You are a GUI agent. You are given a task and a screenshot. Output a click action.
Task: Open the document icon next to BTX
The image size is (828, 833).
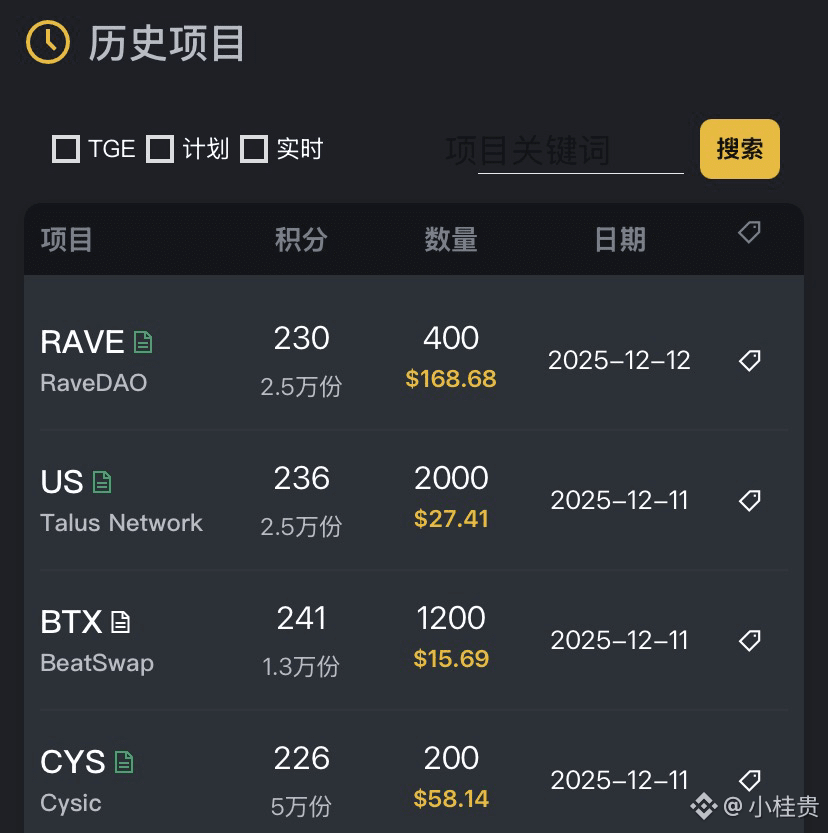pyautogui.click(x=121, y=622)
